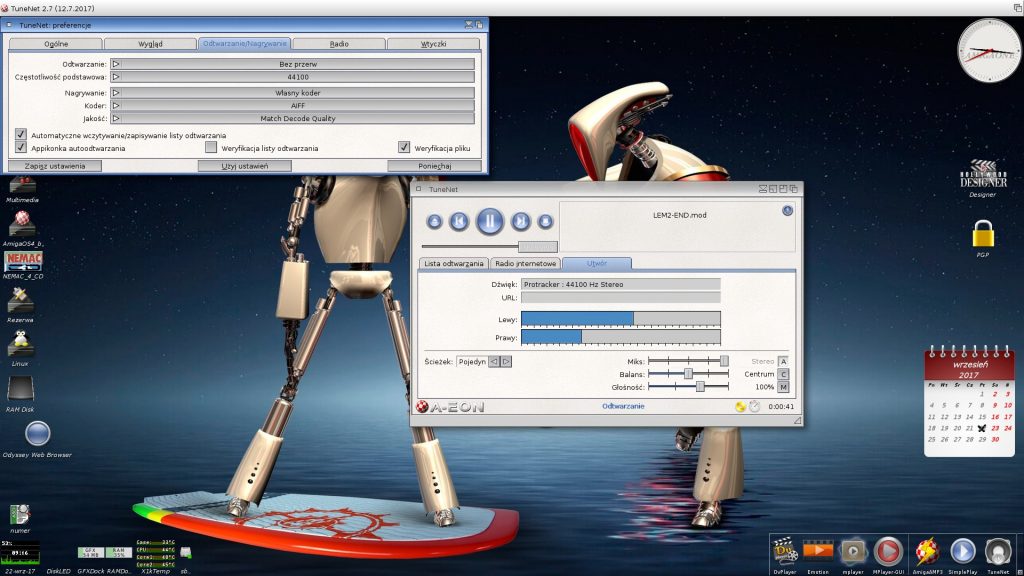Toggle the Appikonka autoodtwarzania checkbox

pos(21,148)
